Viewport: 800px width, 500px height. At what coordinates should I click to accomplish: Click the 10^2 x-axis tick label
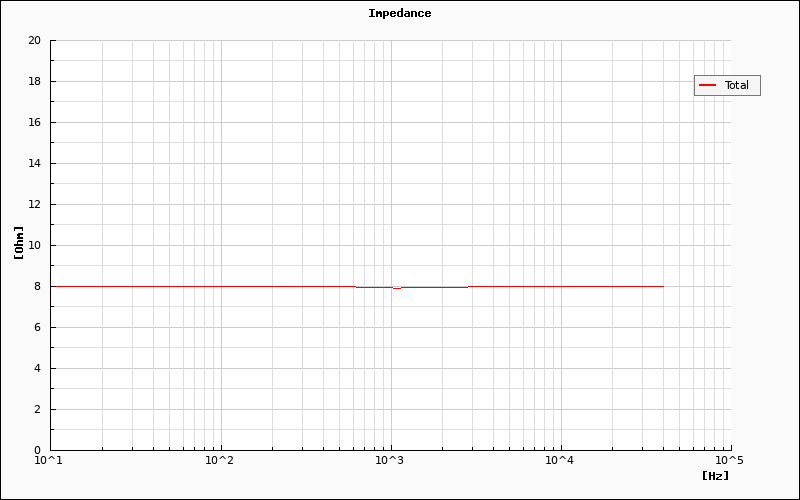(x=219, y=461)
